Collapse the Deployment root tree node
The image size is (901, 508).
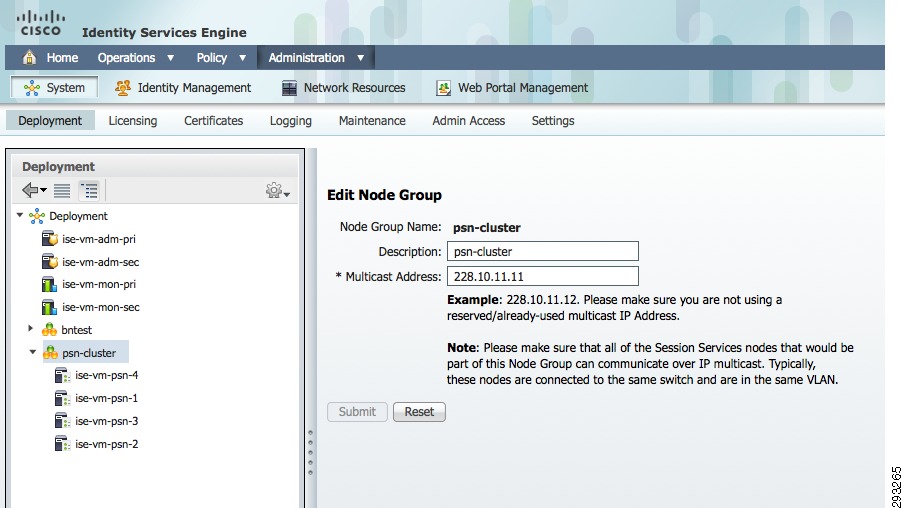click(x=20, y=215)
